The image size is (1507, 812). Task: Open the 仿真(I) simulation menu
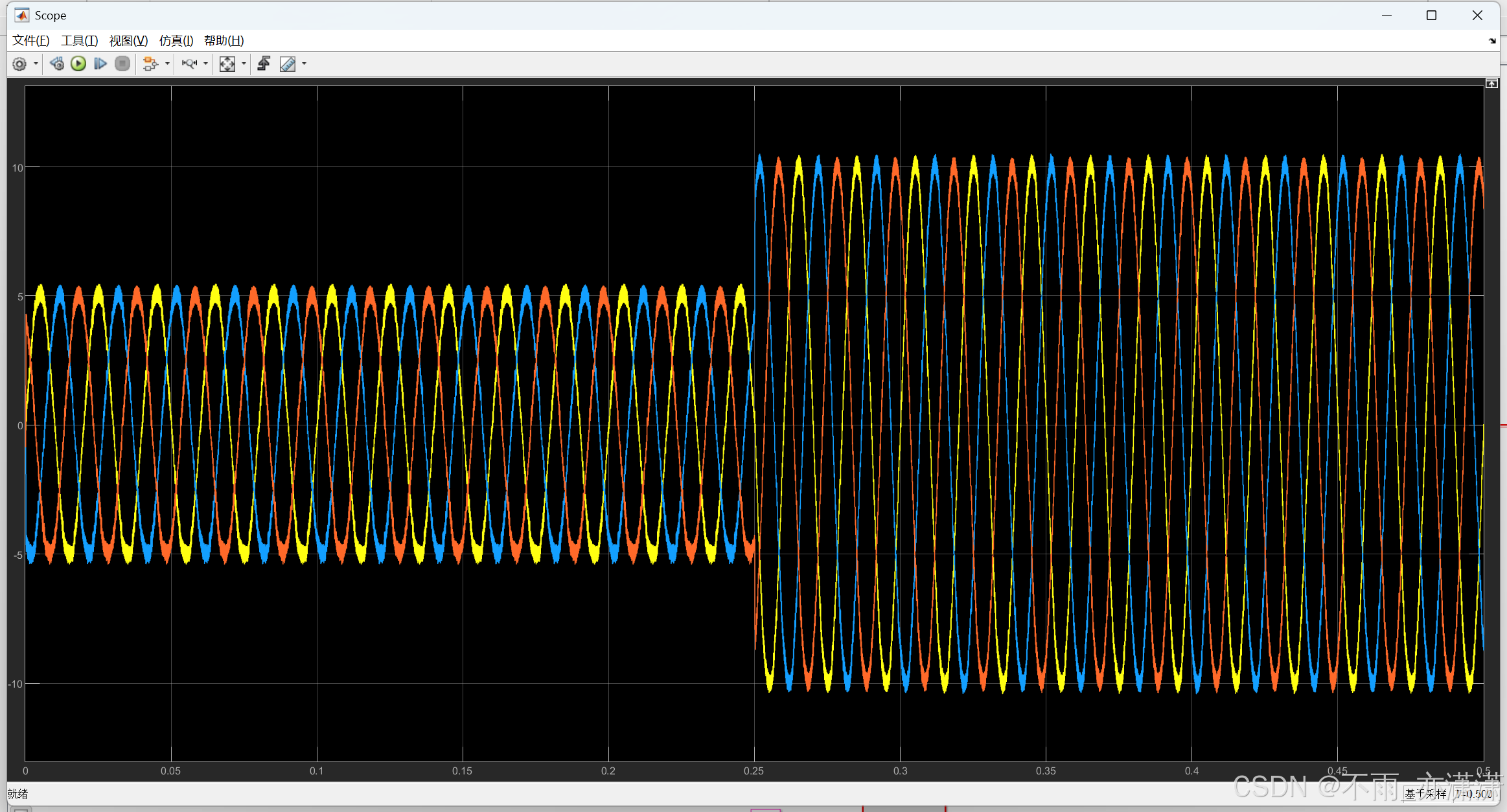[x=176, y=40]
